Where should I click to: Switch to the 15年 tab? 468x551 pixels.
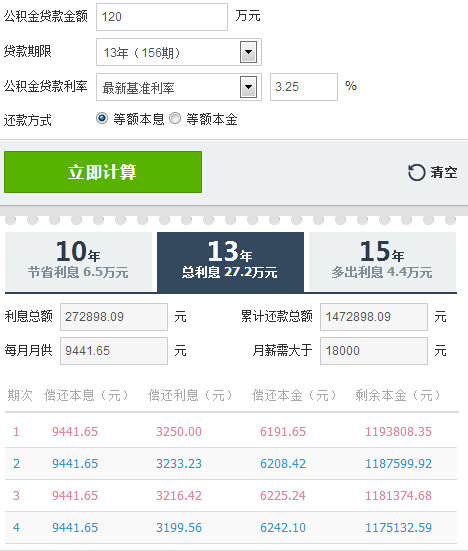(382, 262)
